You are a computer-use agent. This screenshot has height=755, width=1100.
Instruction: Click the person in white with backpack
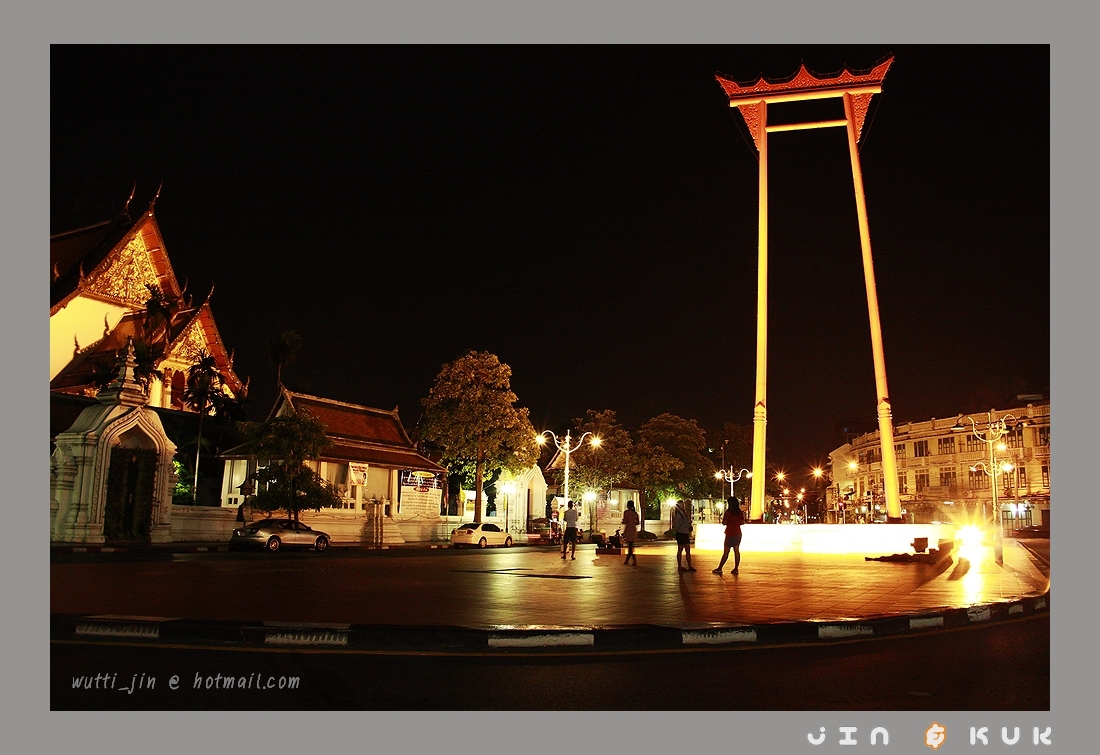[x=683, y=533]
